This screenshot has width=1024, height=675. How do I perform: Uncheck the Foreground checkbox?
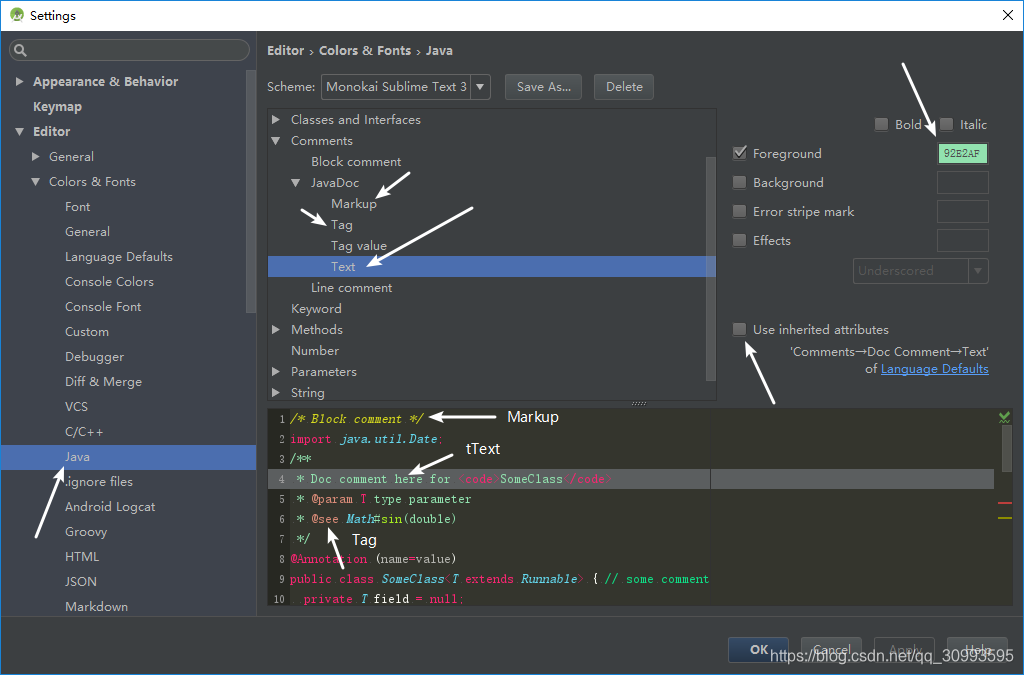point(739,153)
